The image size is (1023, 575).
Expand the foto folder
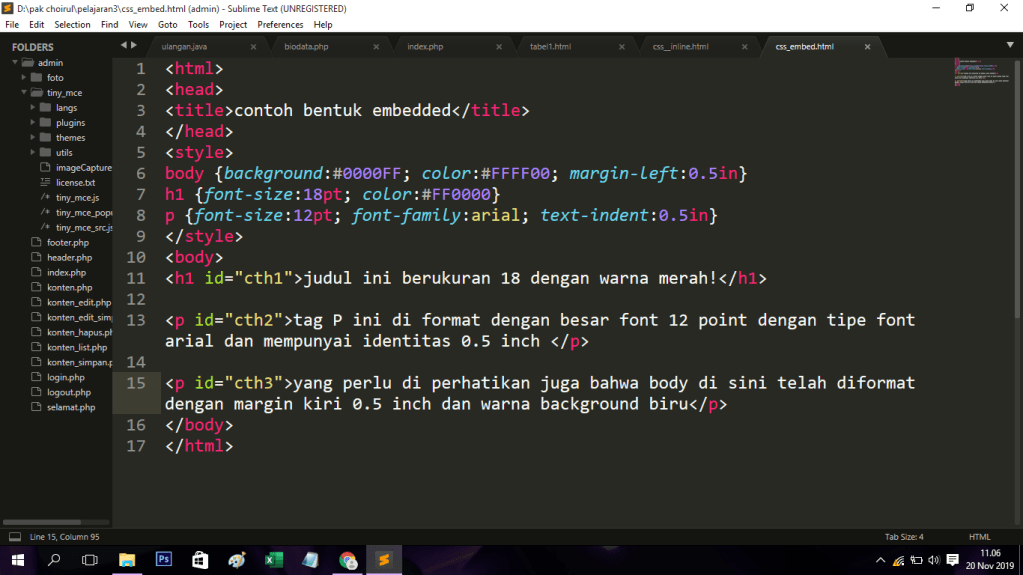[x=24, y=78]
